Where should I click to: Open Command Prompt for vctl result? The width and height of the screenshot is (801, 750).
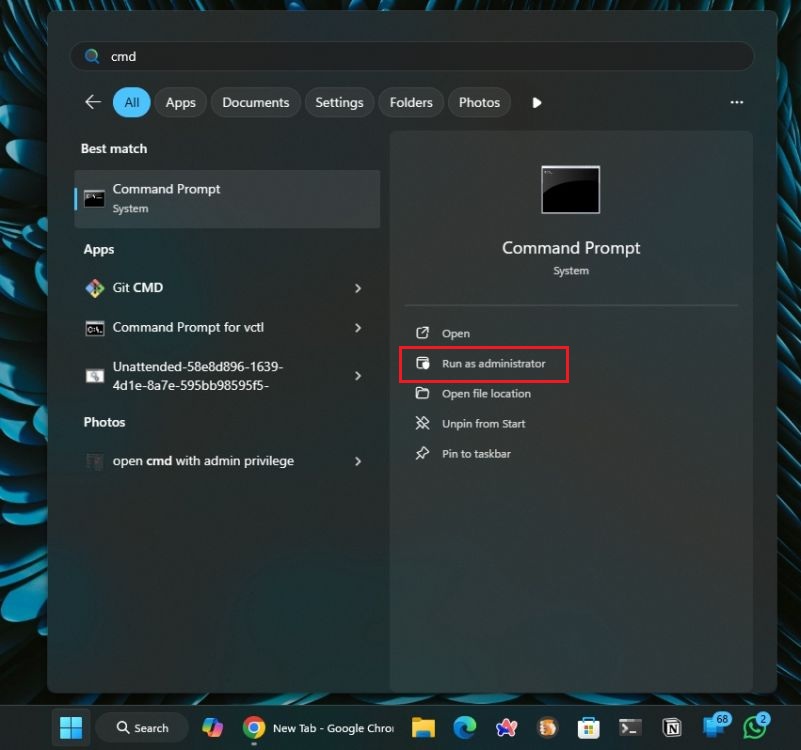215,327
